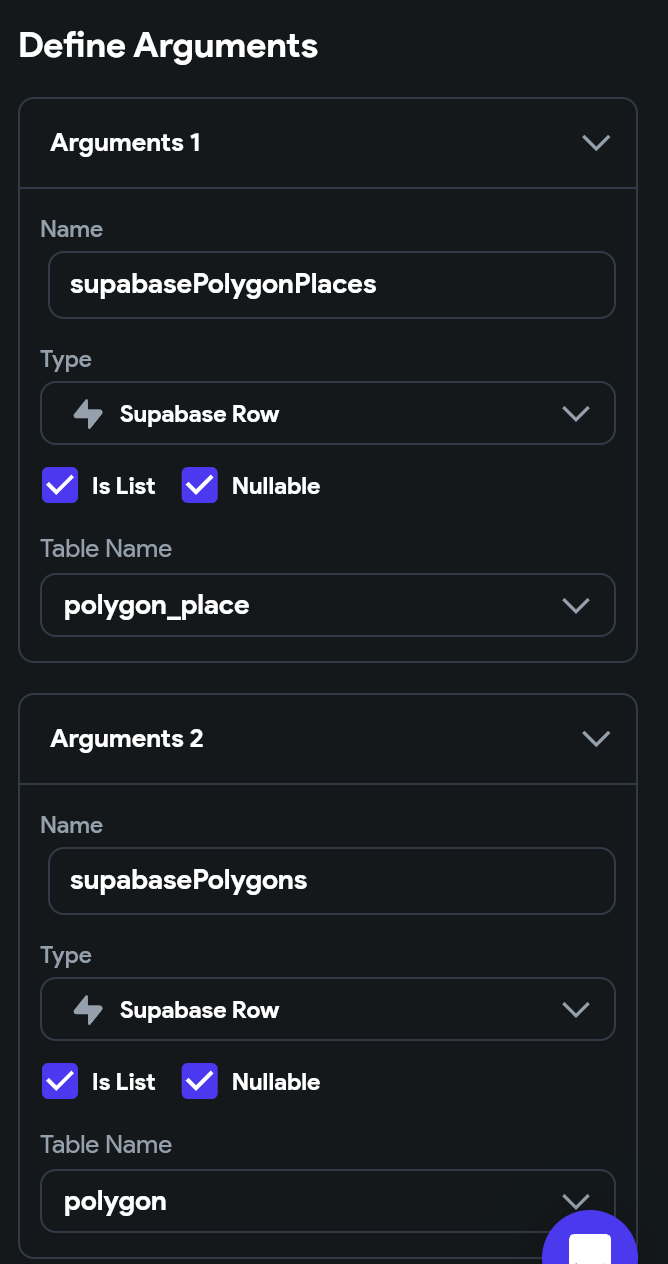Viewport: 668px width, 1264px height.
Task: Click the Arguments 2 header title
Action: point(127,739)
